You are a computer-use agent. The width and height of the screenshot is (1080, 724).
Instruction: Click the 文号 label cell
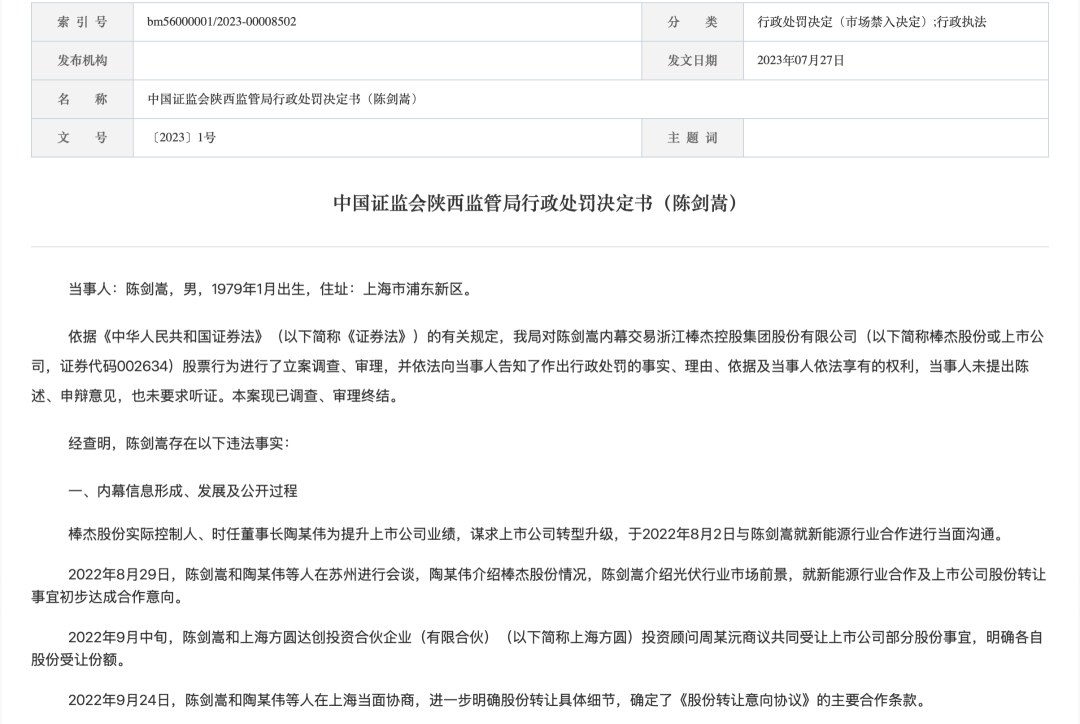(x=81, y=138)
